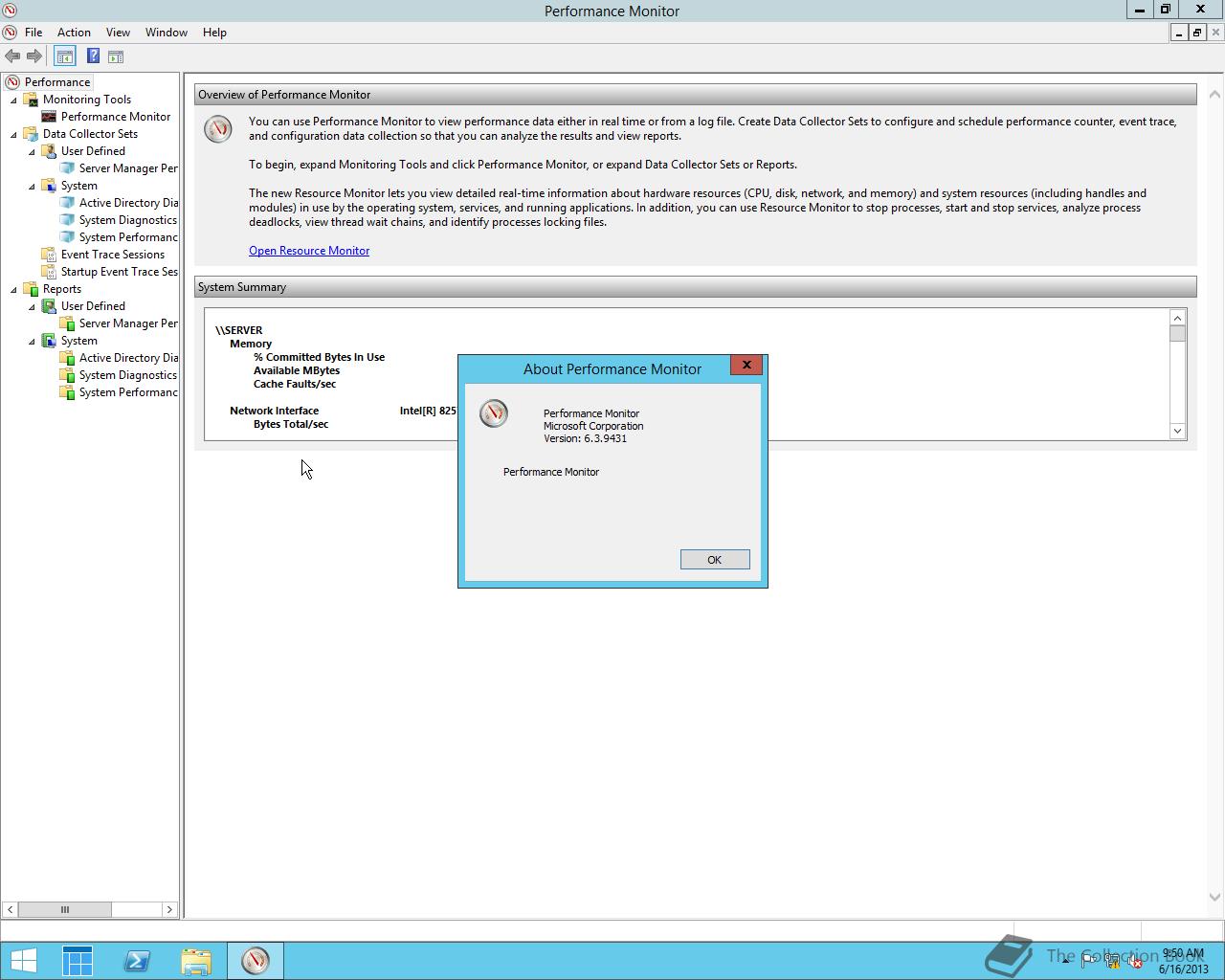Click the Back arrow toolbar icon
Image resolution: width=1225 pixels, height=980 pixels.
click(12, 56)
